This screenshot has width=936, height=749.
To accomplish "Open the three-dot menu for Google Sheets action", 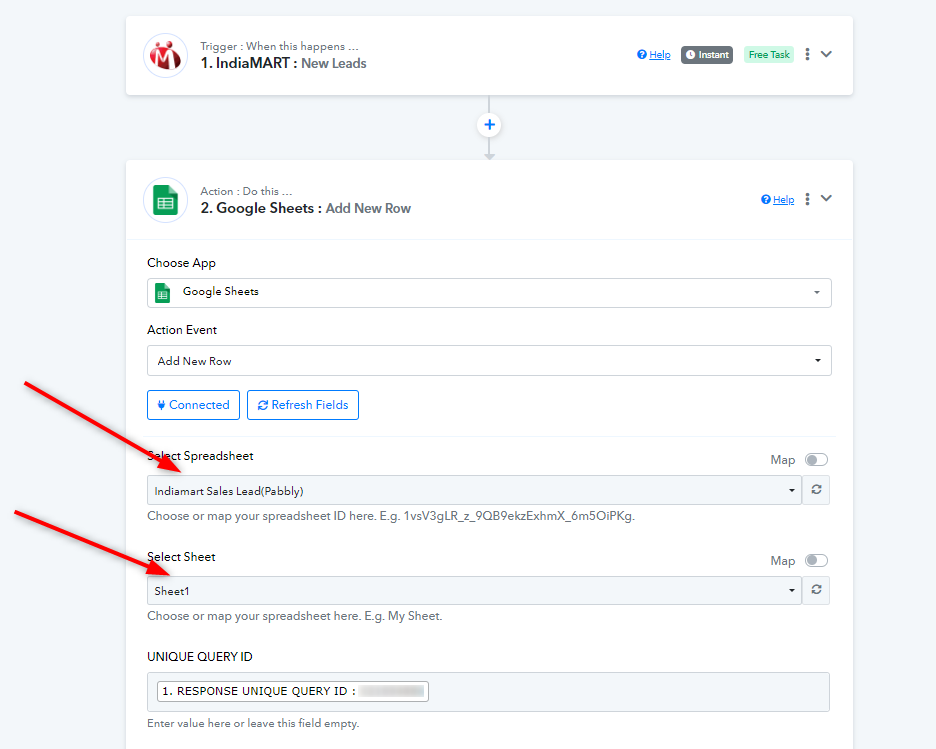I will click(807, 199).
